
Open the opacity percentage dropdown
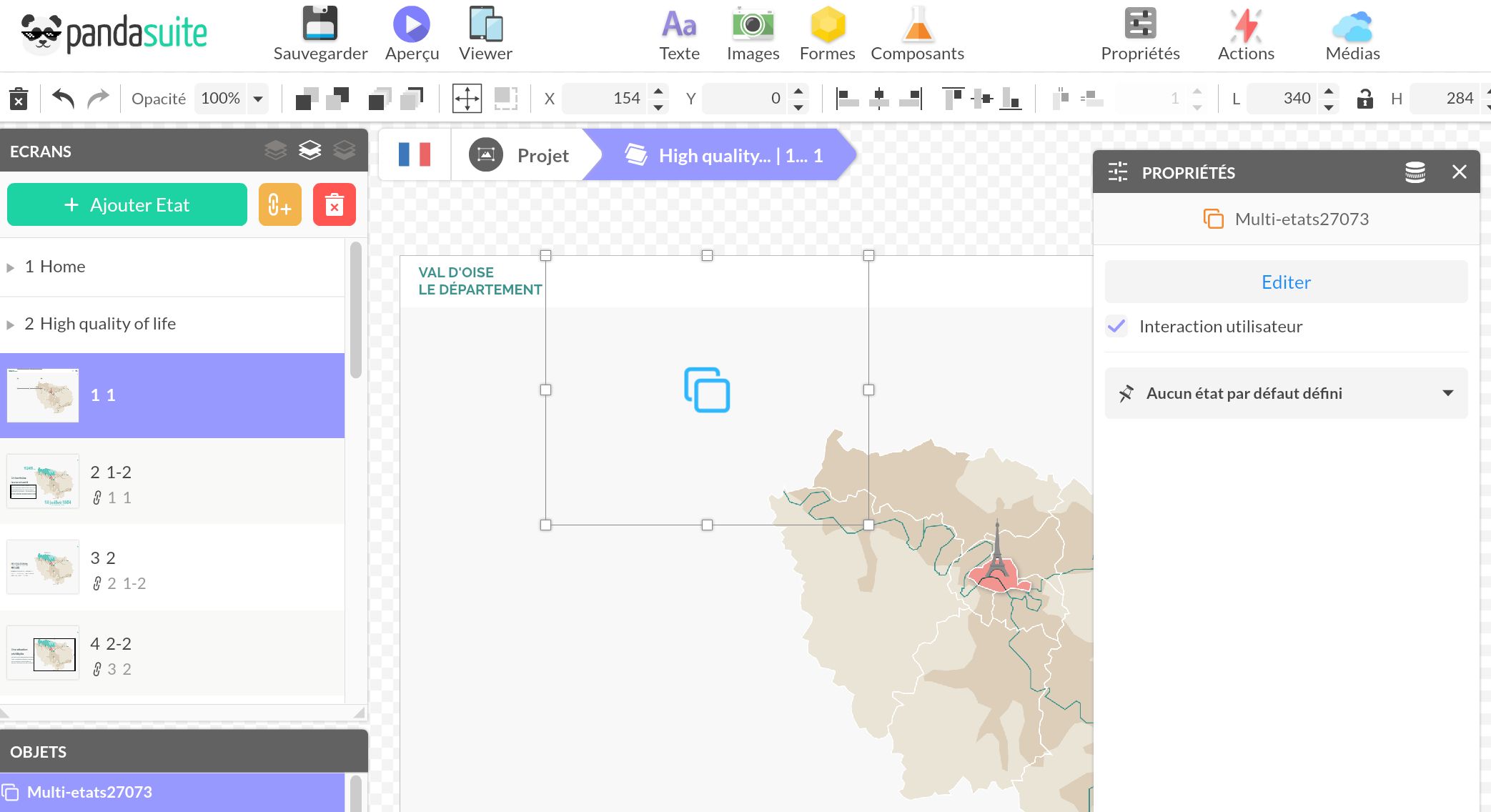pos(258,99)
